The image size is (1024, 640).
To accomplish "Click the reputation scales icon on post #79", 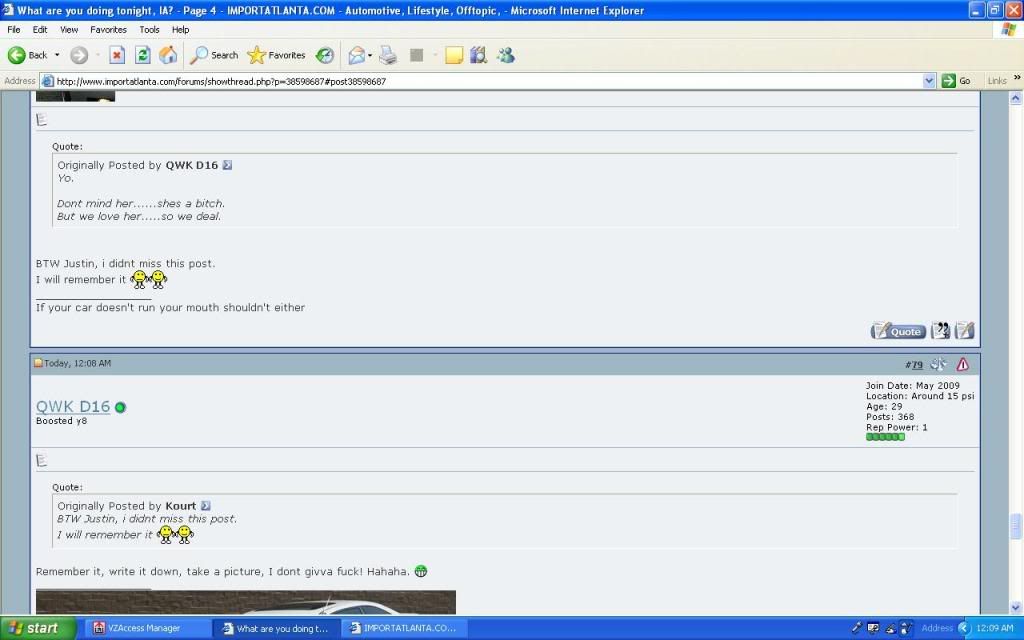I will pyautogui.click(x=938, y=365).
